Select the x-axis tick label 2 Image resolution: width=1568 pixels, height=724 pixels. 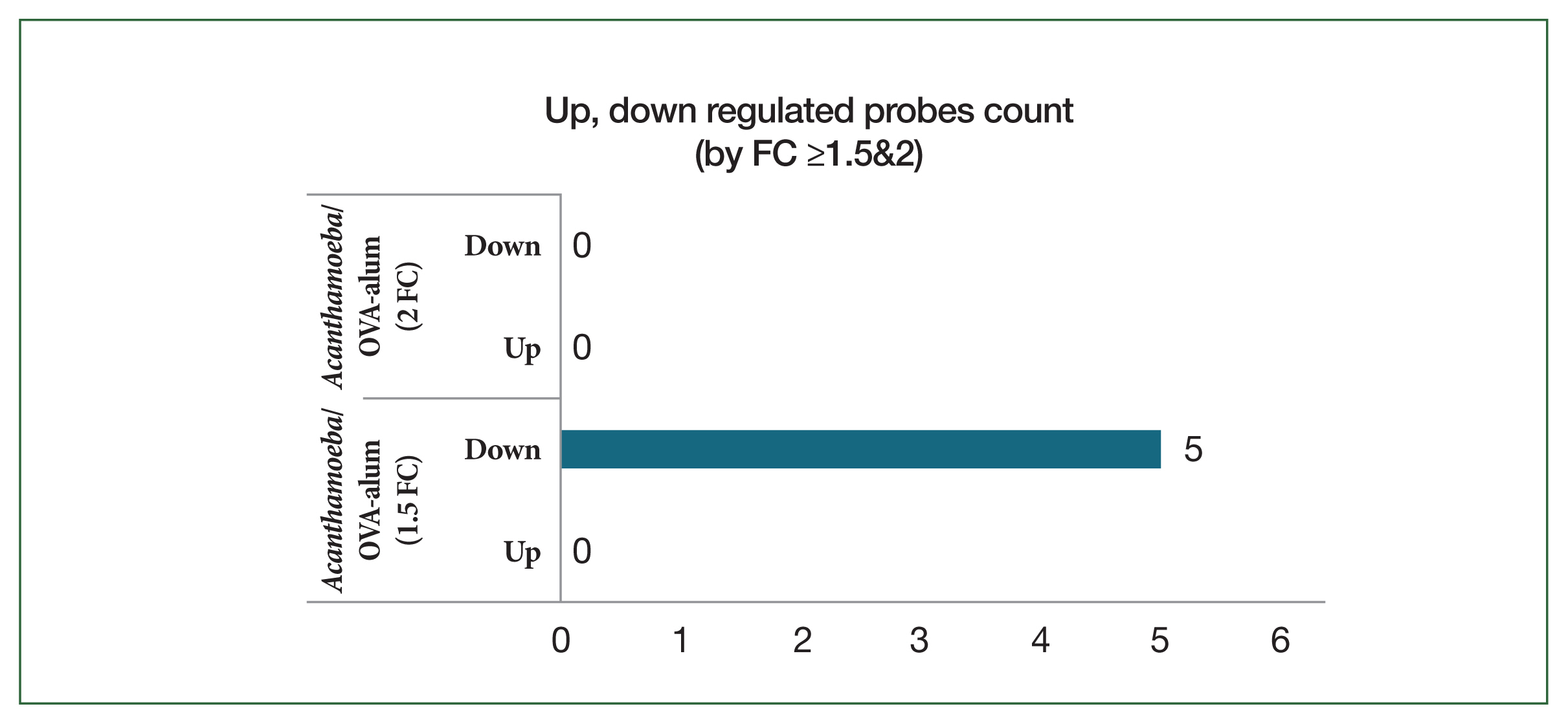[x=802, y=641]
